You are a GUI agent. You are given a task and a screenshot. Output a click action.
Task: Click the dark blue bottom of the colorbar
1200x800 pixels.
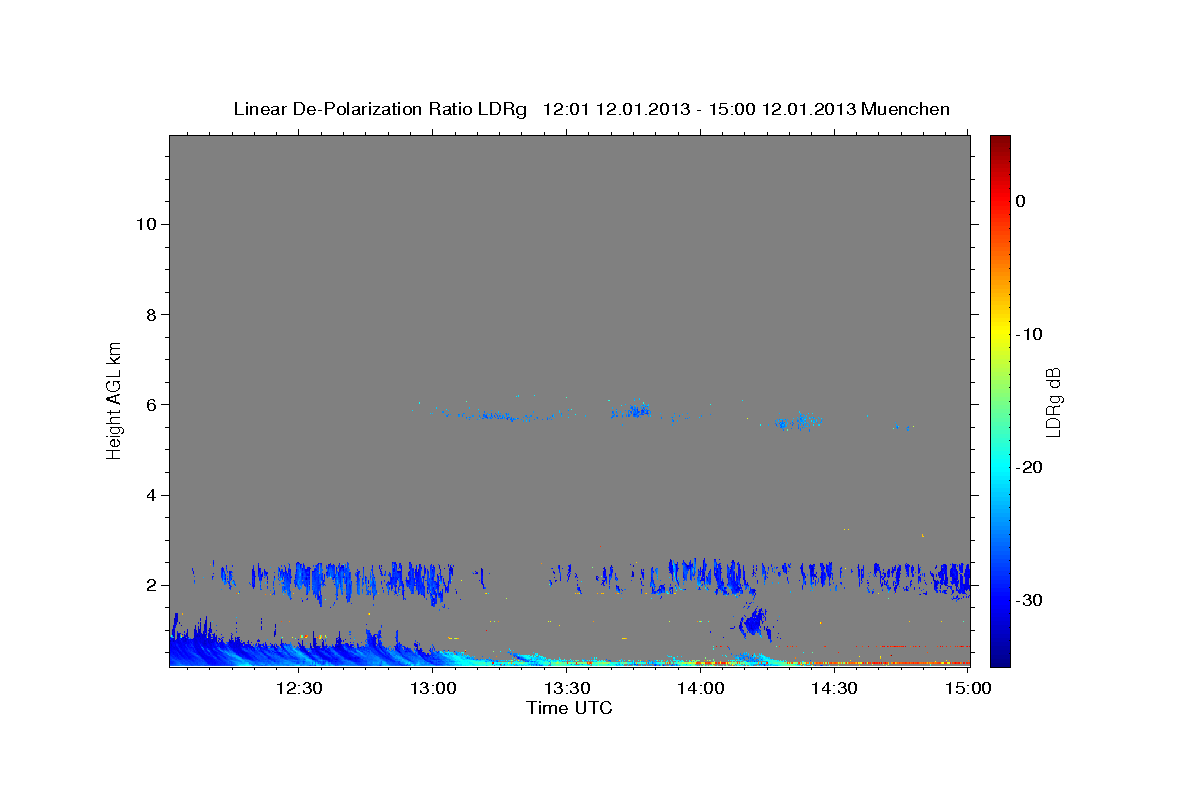coord(1000,656)
